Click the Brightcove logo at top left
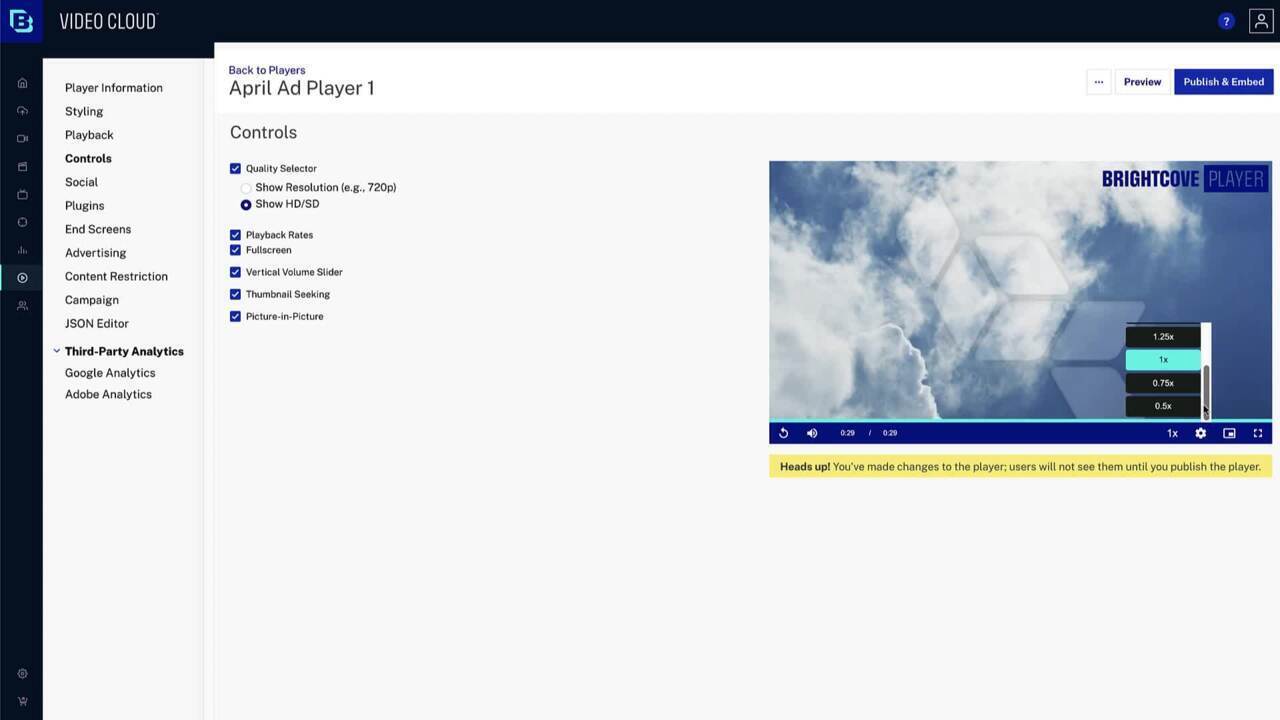1280x720 pixels. (21, 21)
